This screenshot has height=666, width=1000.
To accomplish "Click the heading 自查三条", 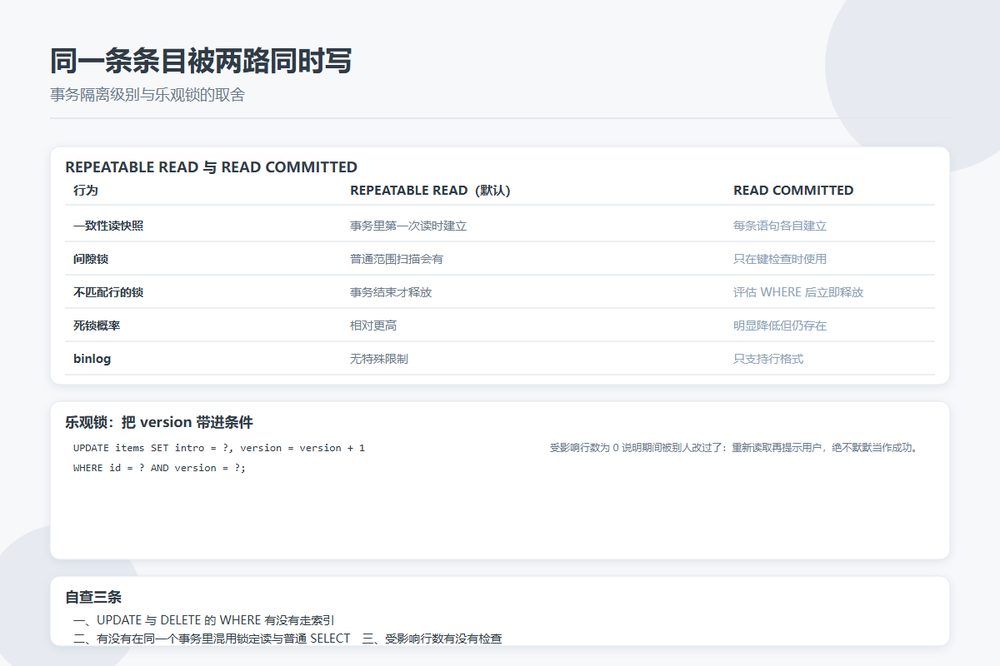I will (x=93, y=597).
